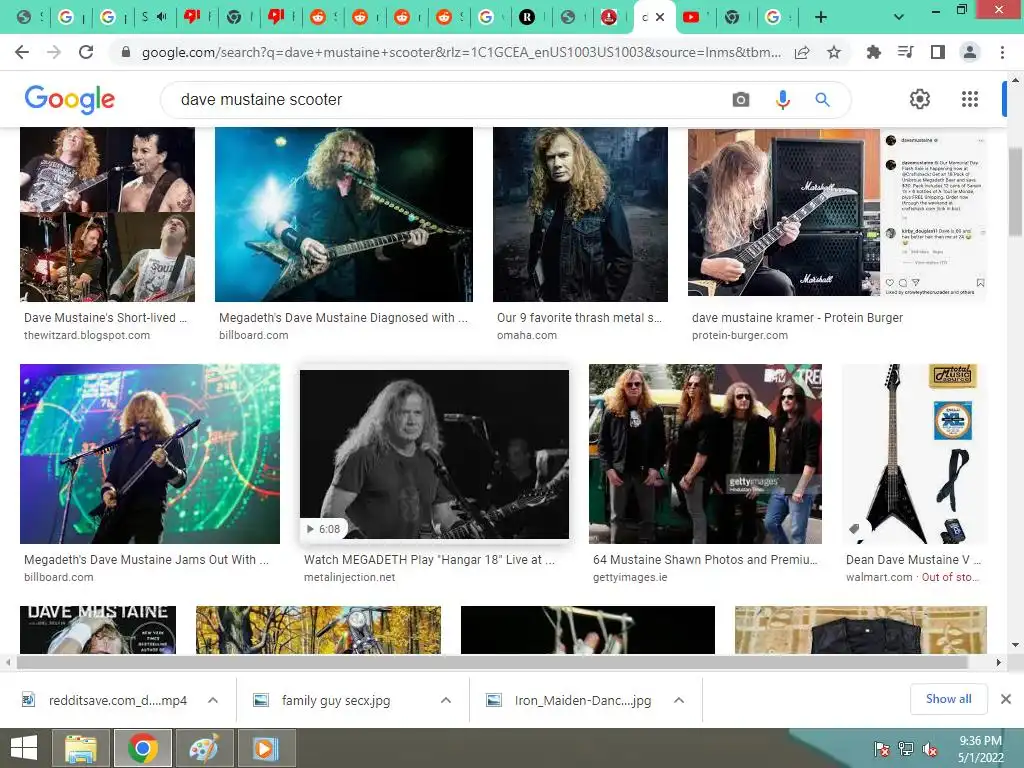Open the Google apps grid

(x=970, y=99)
